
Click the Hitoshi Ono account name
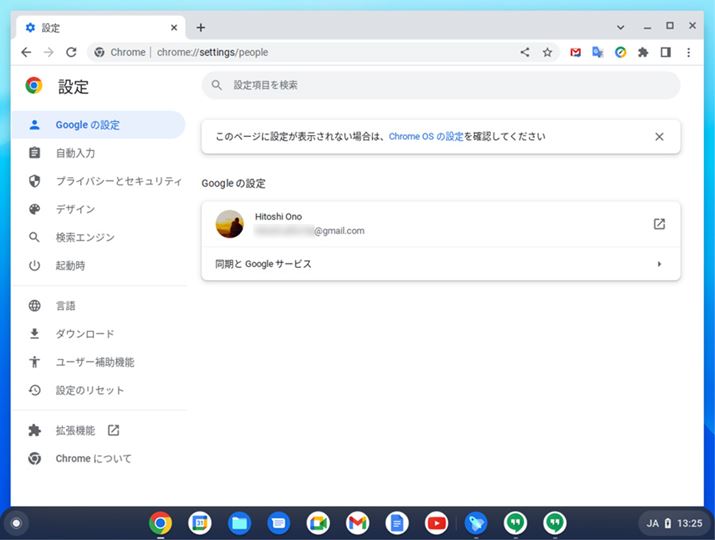[x=278, y=217]
